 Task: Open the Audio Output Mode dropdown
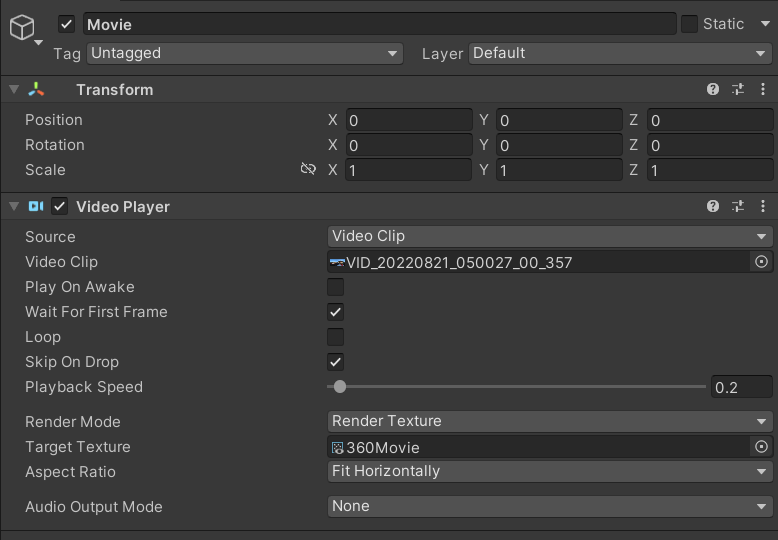(x=550, y=506)
